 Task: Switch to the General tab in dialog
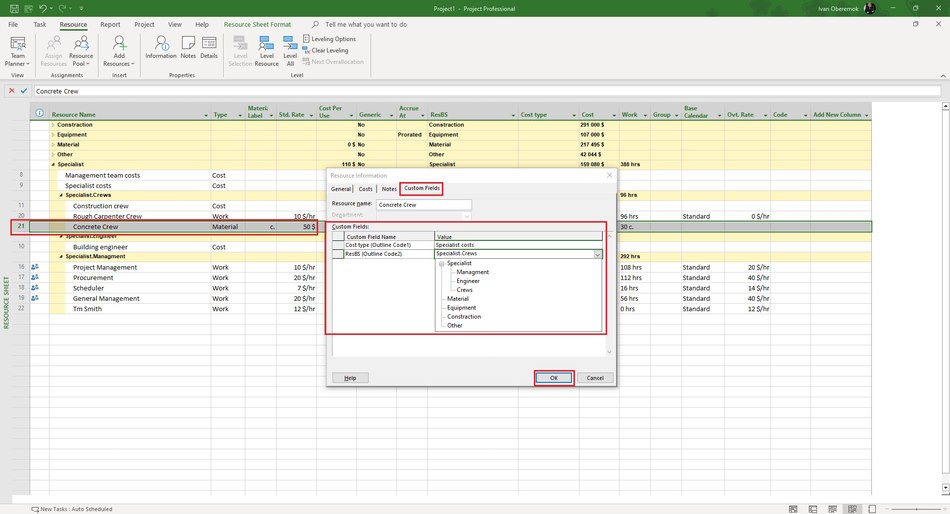(x=340, y=189)
